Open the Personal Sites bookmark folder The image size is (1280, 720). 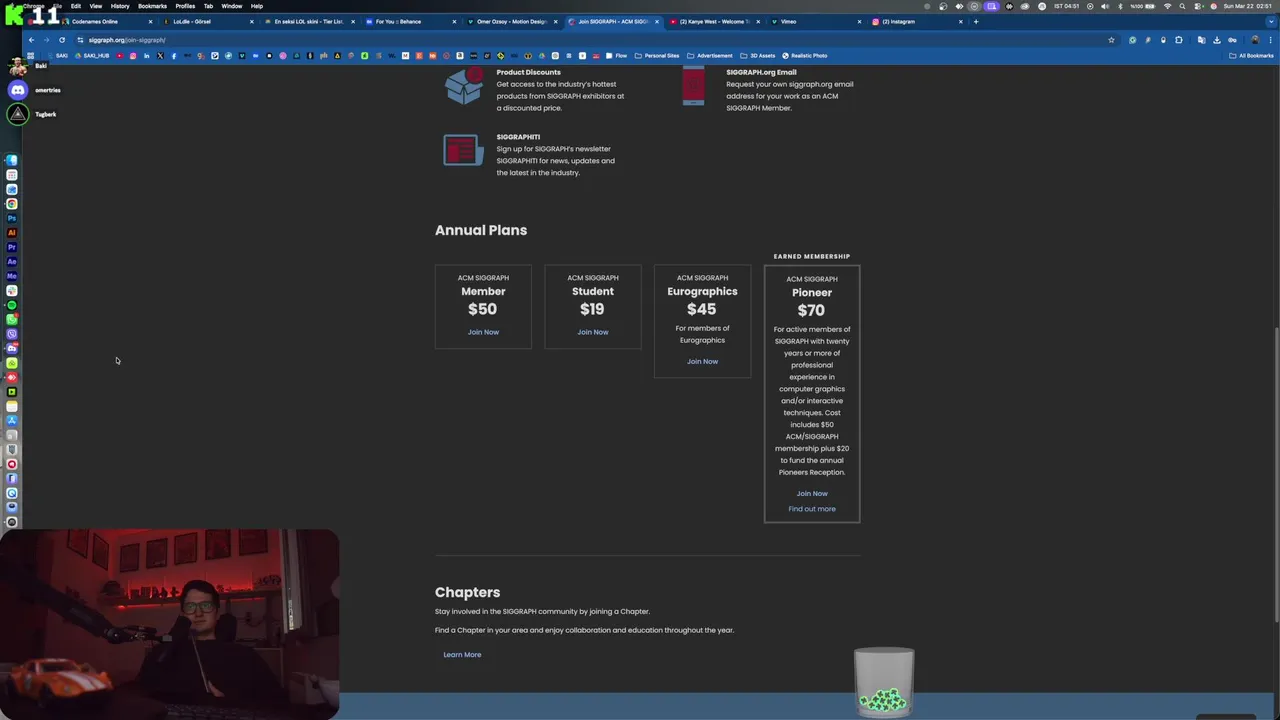click(x=657, y=56)
